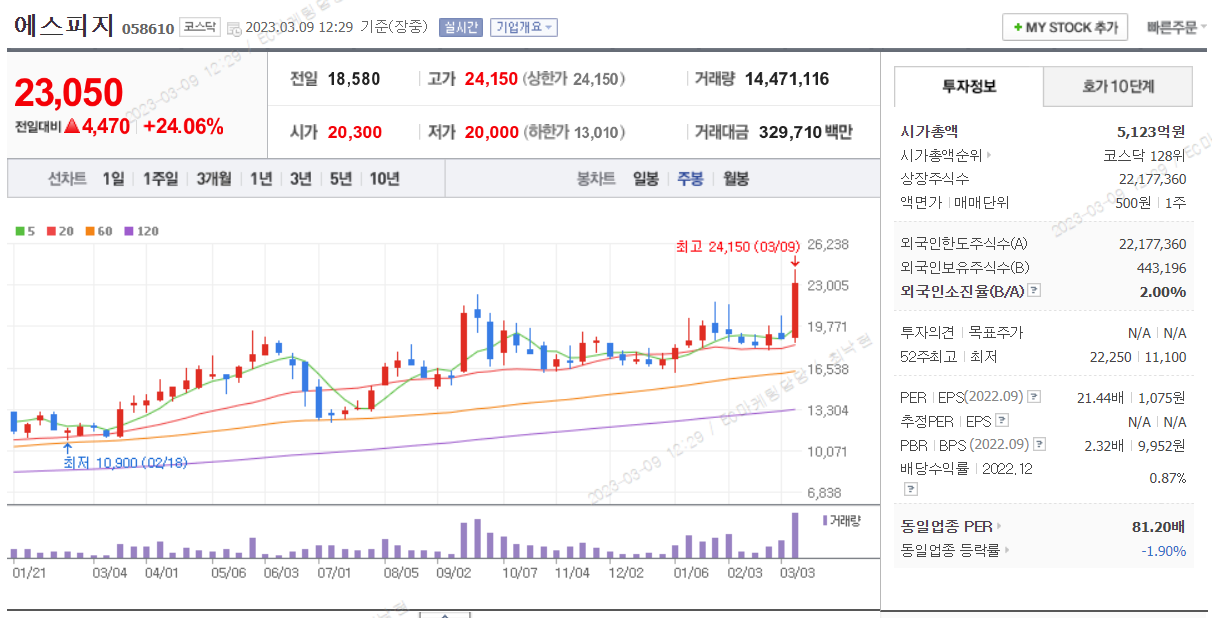
Task: Expand the 기업개요 dropdown
Action: click(x=524, y=27)
